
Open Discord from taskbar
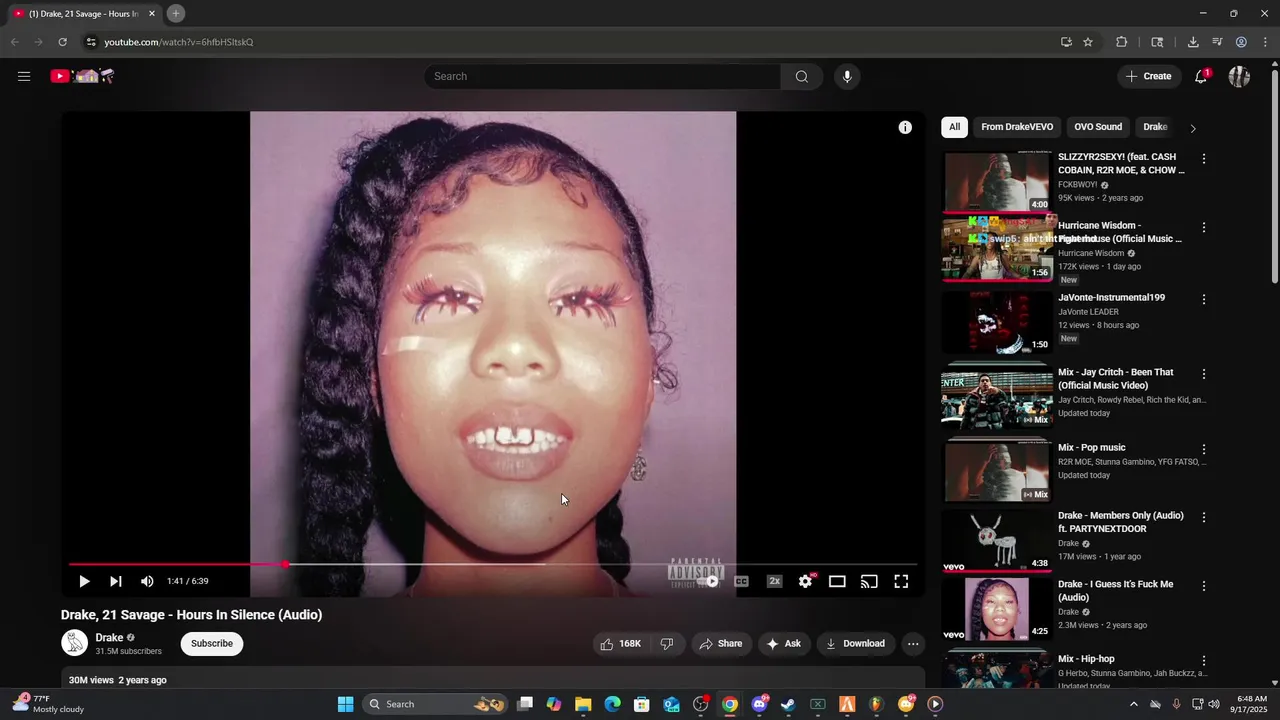[759, 704]
